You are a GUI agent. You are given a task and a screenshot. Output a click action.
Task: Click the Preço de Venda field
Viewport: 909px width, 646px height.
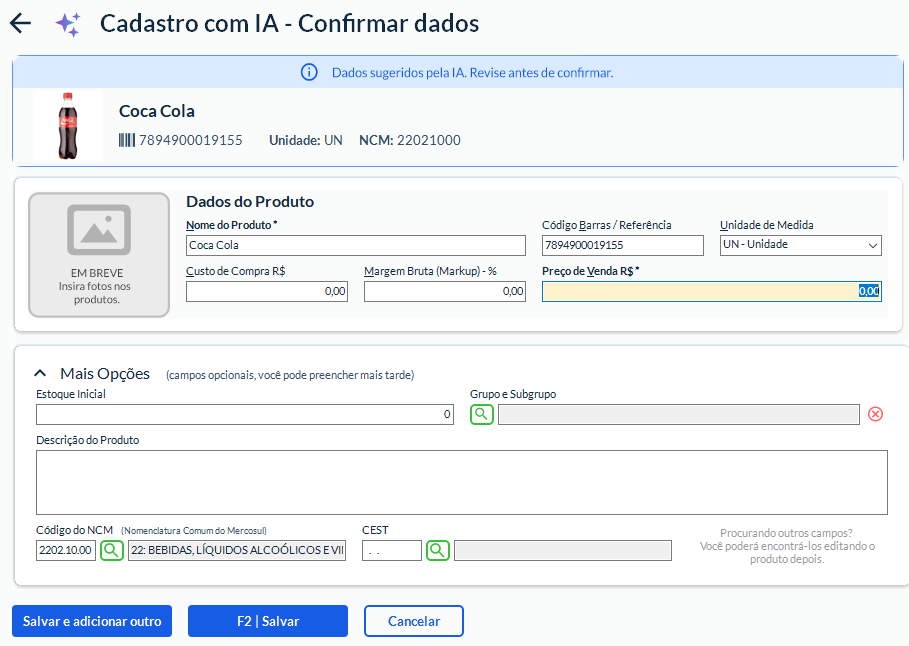[x=711, y=291]
